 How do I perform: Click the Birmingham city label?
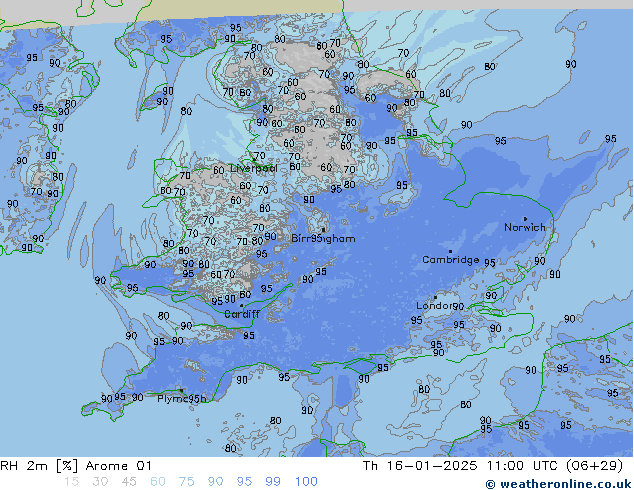(x=323, y=239)
